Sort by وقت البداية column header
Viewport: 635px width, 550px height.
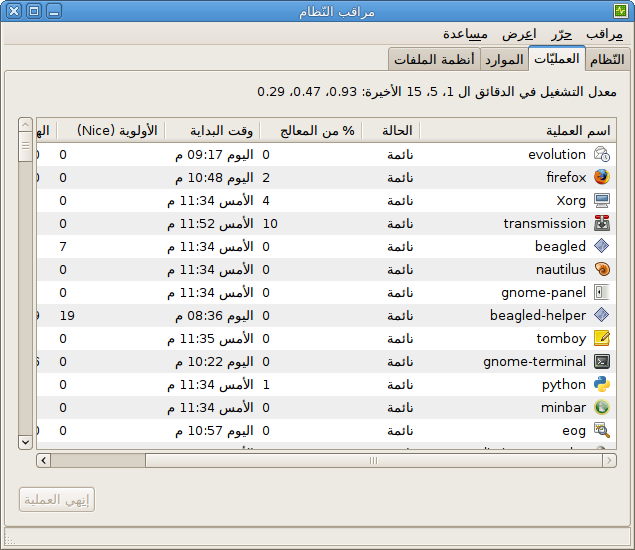[x=211, y=130]
